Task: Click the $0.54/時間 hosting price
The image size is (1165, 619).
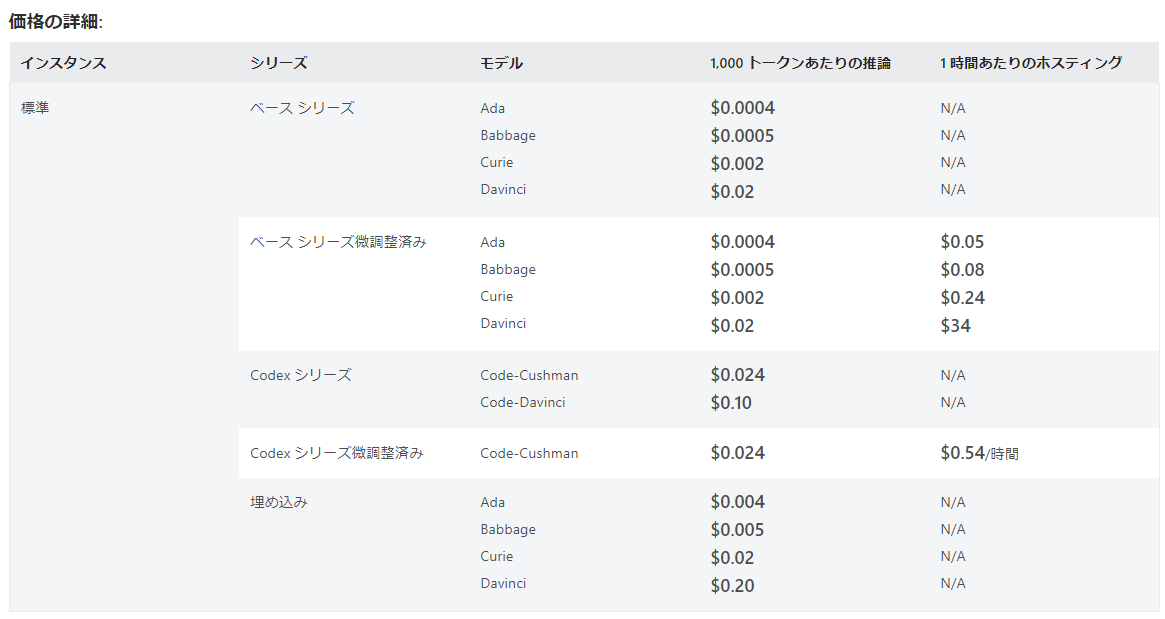Action: tap(979, 453)
